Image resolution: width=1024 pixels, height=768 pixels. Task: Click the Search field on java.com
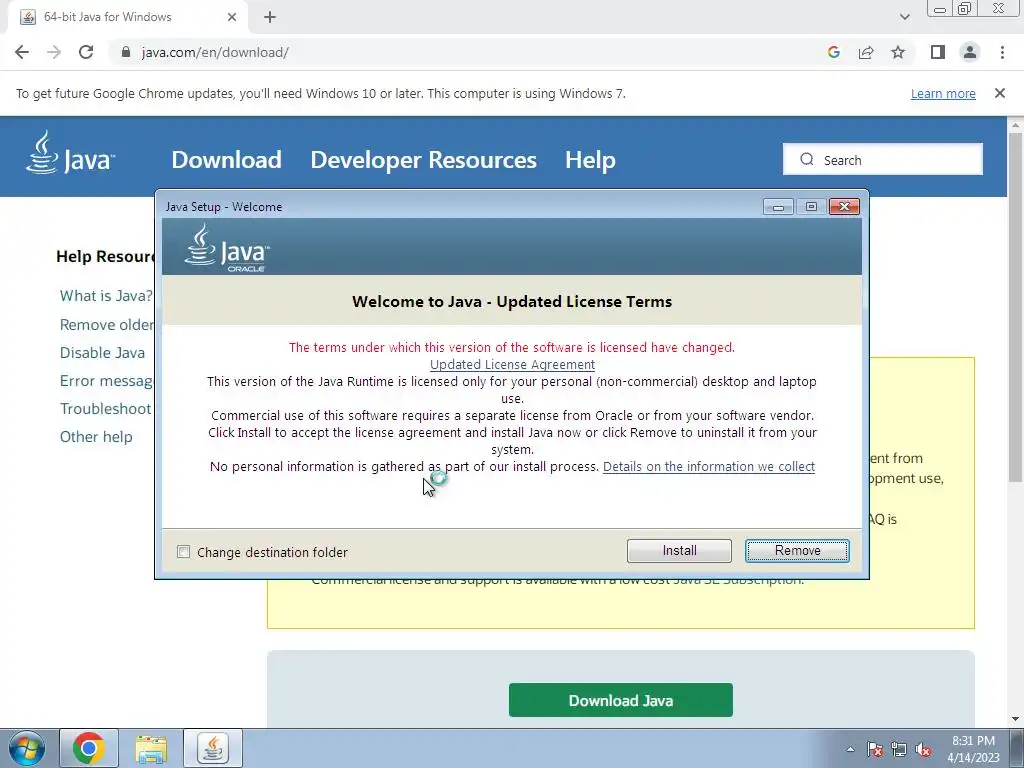(883, 159)
